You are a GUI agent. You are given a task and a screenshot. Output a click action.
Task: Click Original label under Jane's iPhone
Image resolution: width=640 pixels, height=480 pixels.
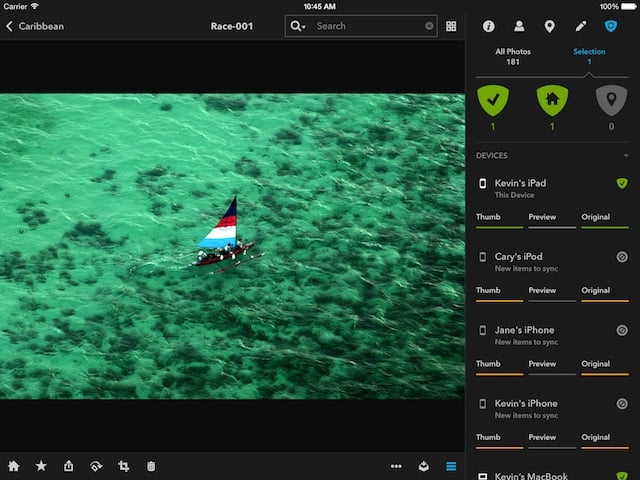(596, 364)
